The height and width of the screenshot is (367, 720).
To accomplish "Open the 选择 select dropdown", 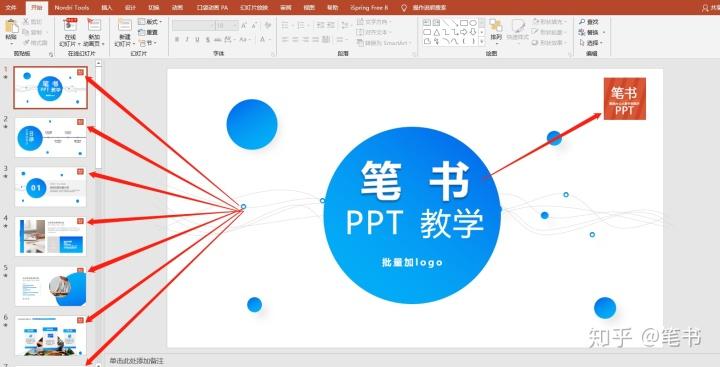I will click(591, 43).
